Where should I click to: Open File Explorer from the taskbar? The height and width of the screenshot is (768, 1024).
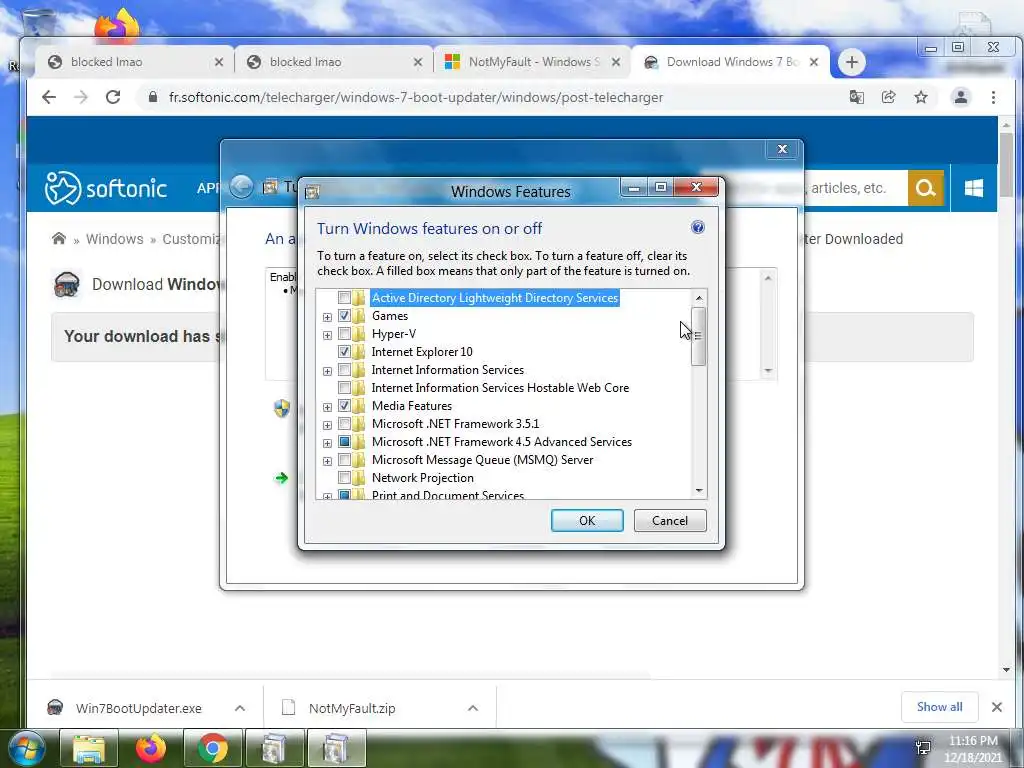click(x=89, y=748)
